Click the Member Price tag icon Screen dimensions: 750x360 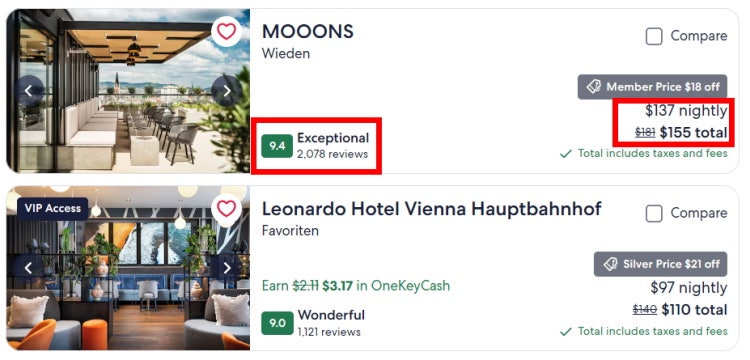click(594, 87)
